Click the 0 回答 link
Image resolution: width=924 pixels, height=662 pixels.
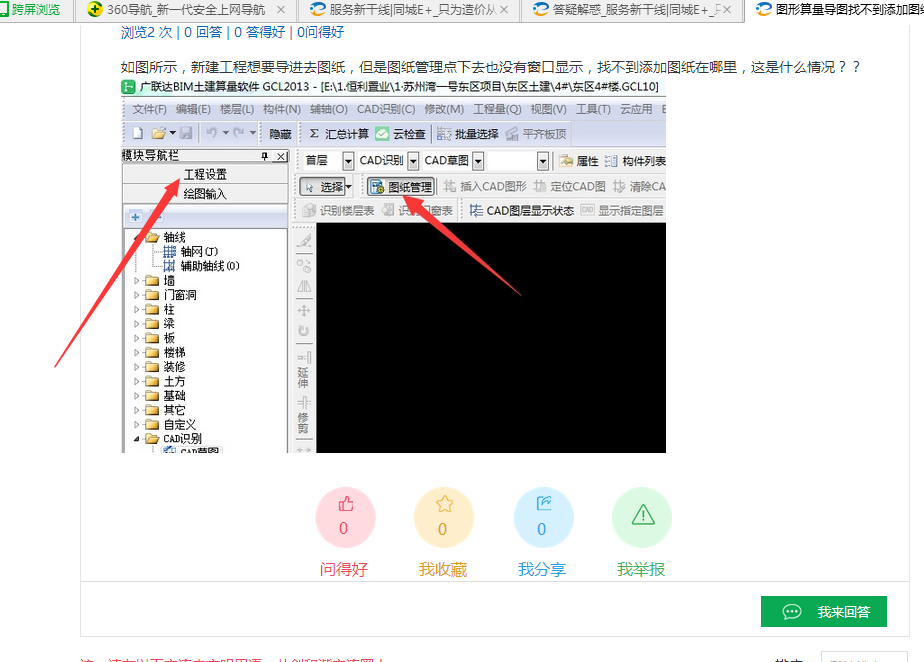click(x=203, y=32)
